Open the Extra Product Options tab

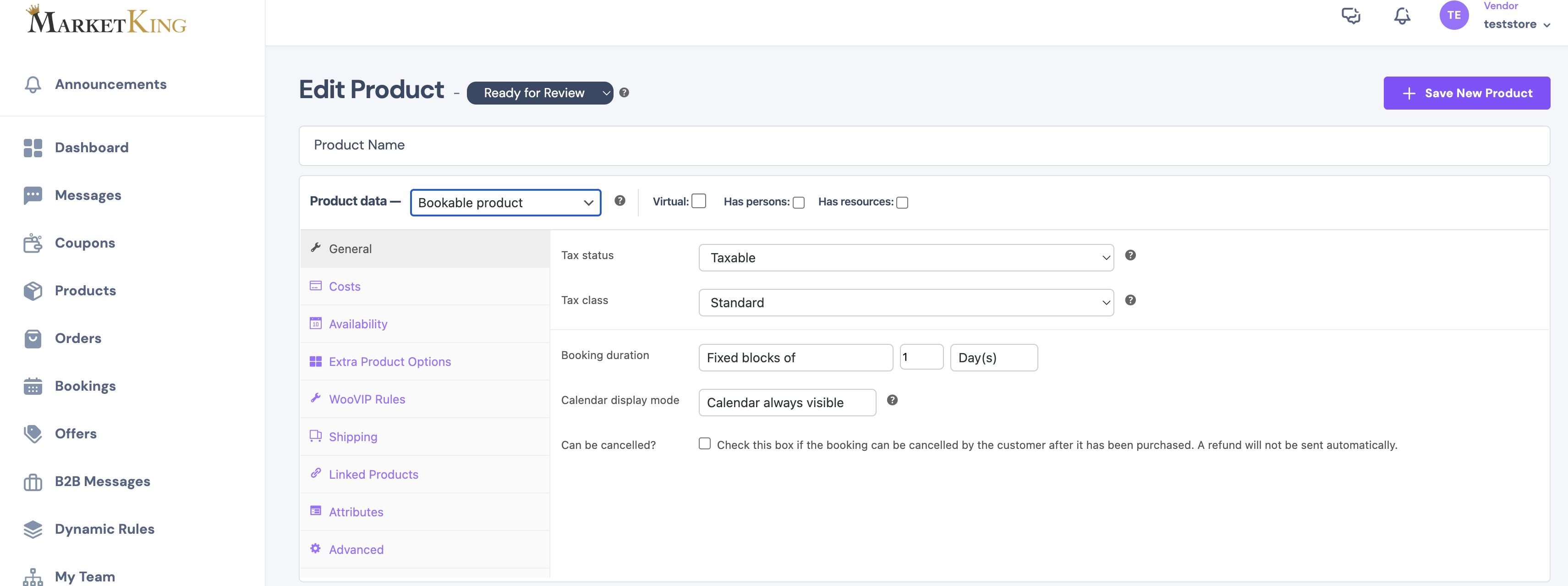[425, 362]
